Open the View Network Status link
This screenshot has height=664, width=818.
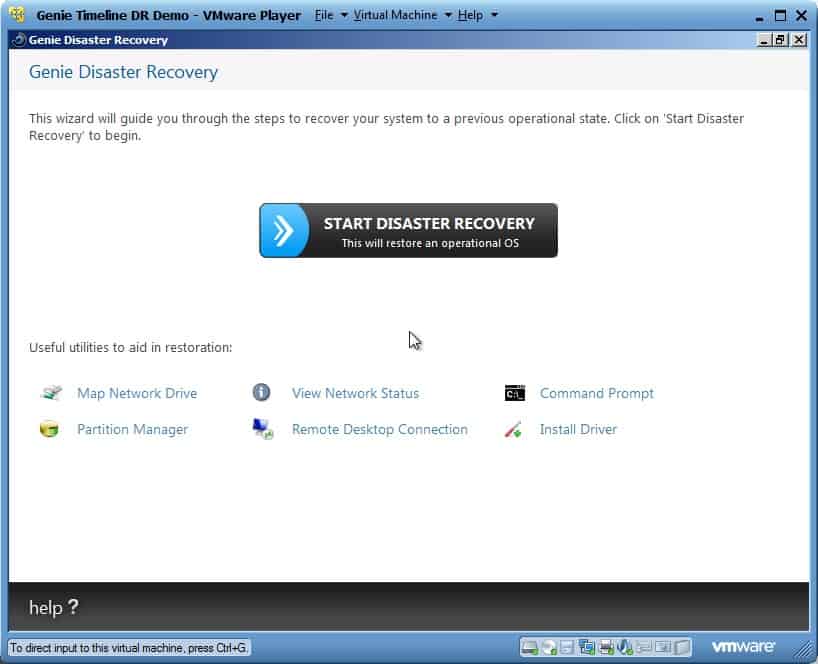click(355, 393)
